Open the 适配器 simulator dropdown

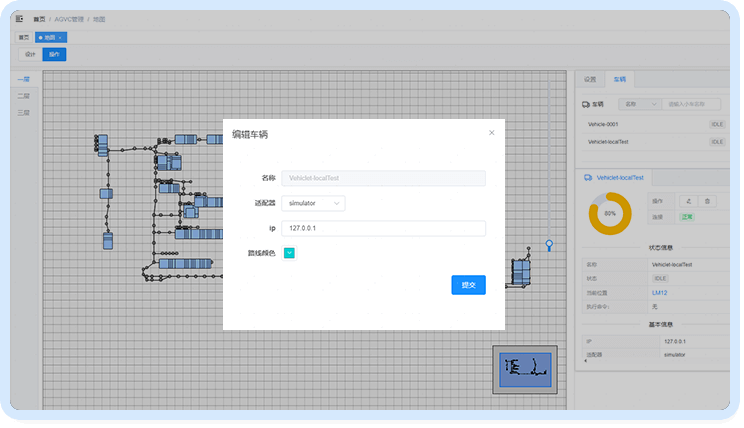pyautogui.click(x=312, y=203)
